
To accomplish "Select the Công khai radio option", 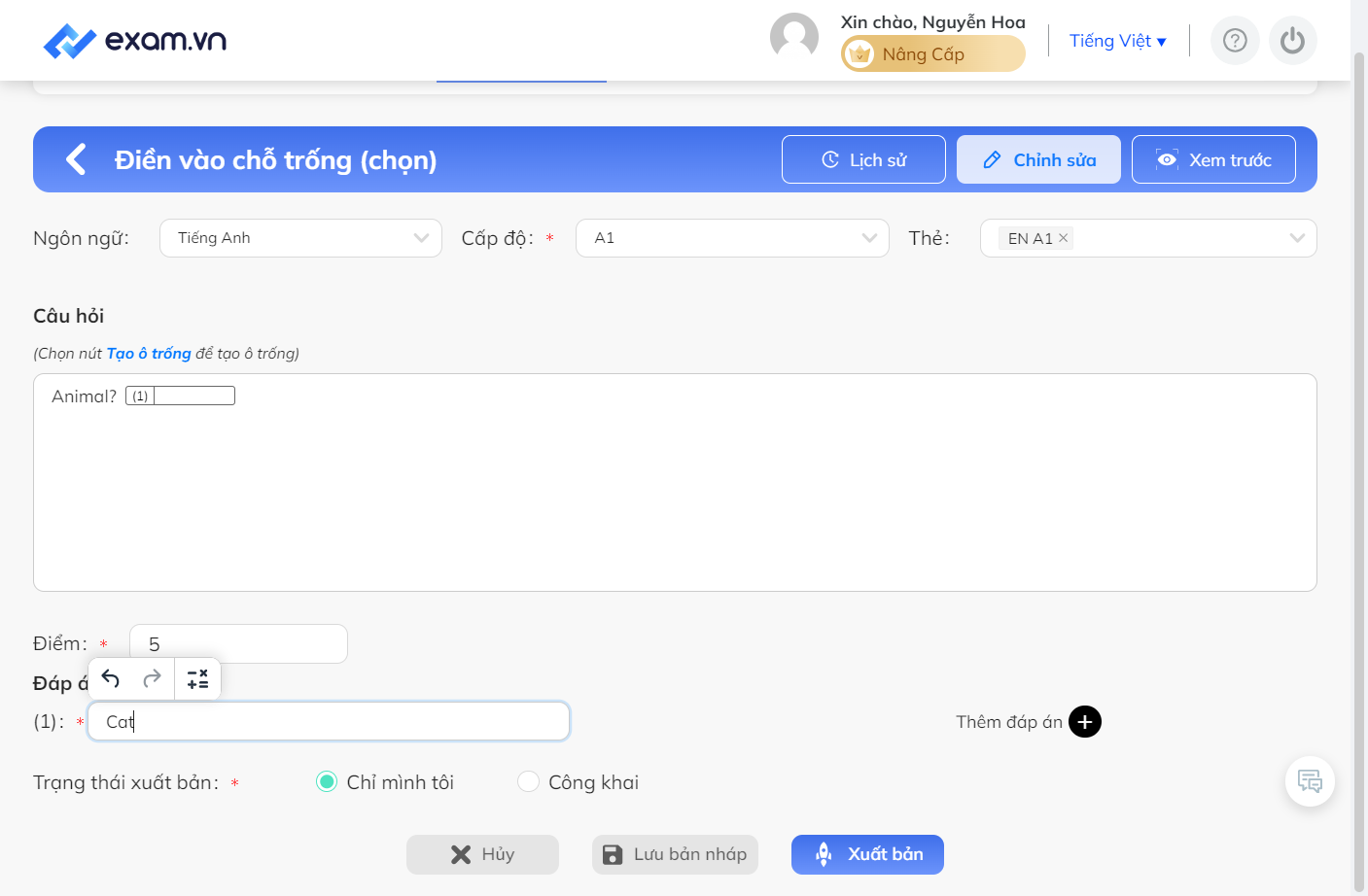I will (x=528, y=782).
